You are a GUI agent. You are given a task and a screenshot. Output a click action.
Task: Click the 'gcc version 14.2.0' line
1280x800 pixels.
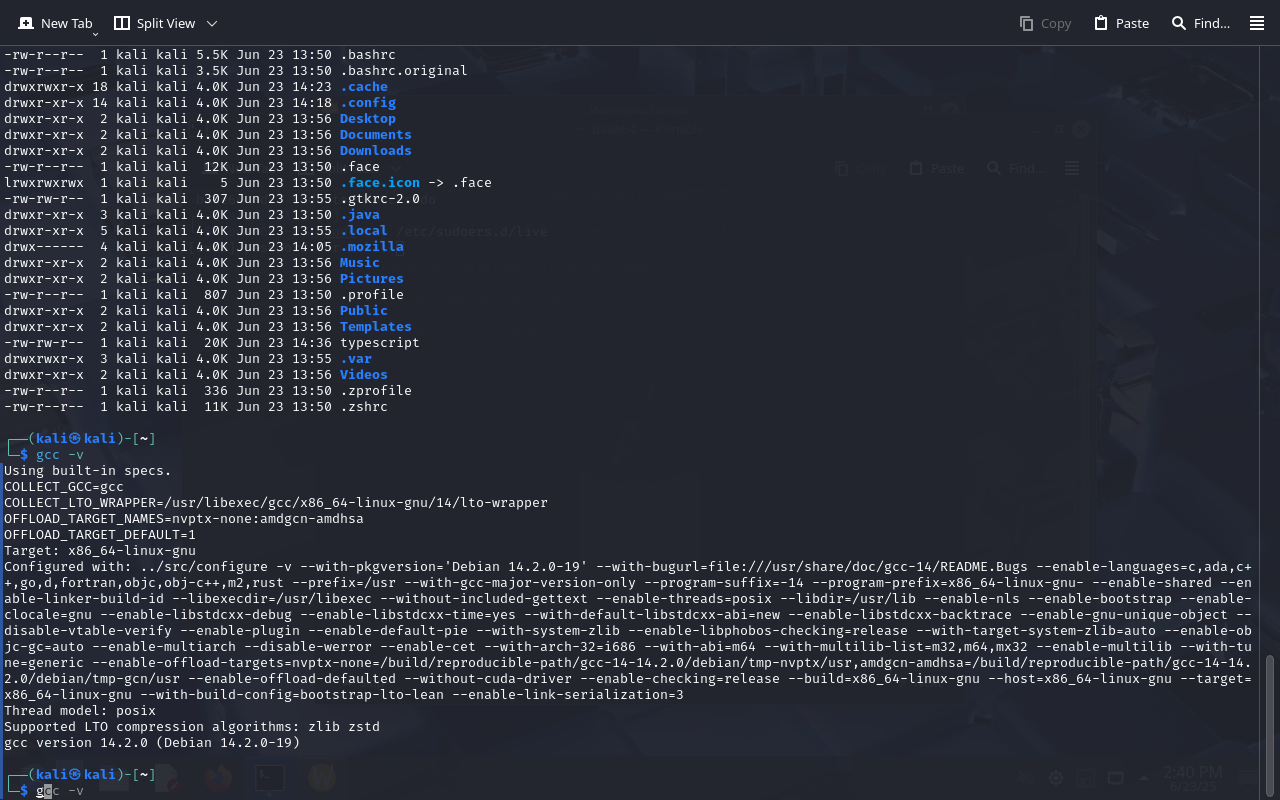click(152, 743)
